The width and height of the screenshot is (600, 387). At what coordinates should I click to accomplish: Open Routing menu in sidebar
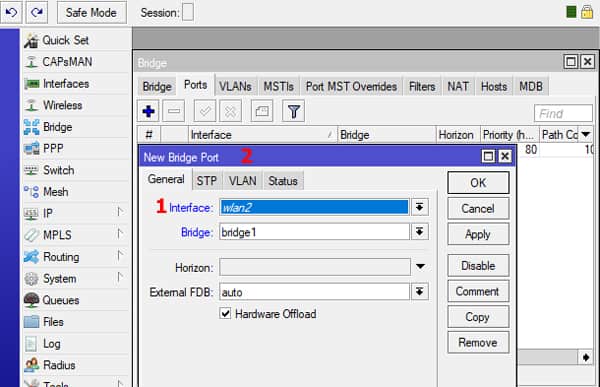pos(76,257)
